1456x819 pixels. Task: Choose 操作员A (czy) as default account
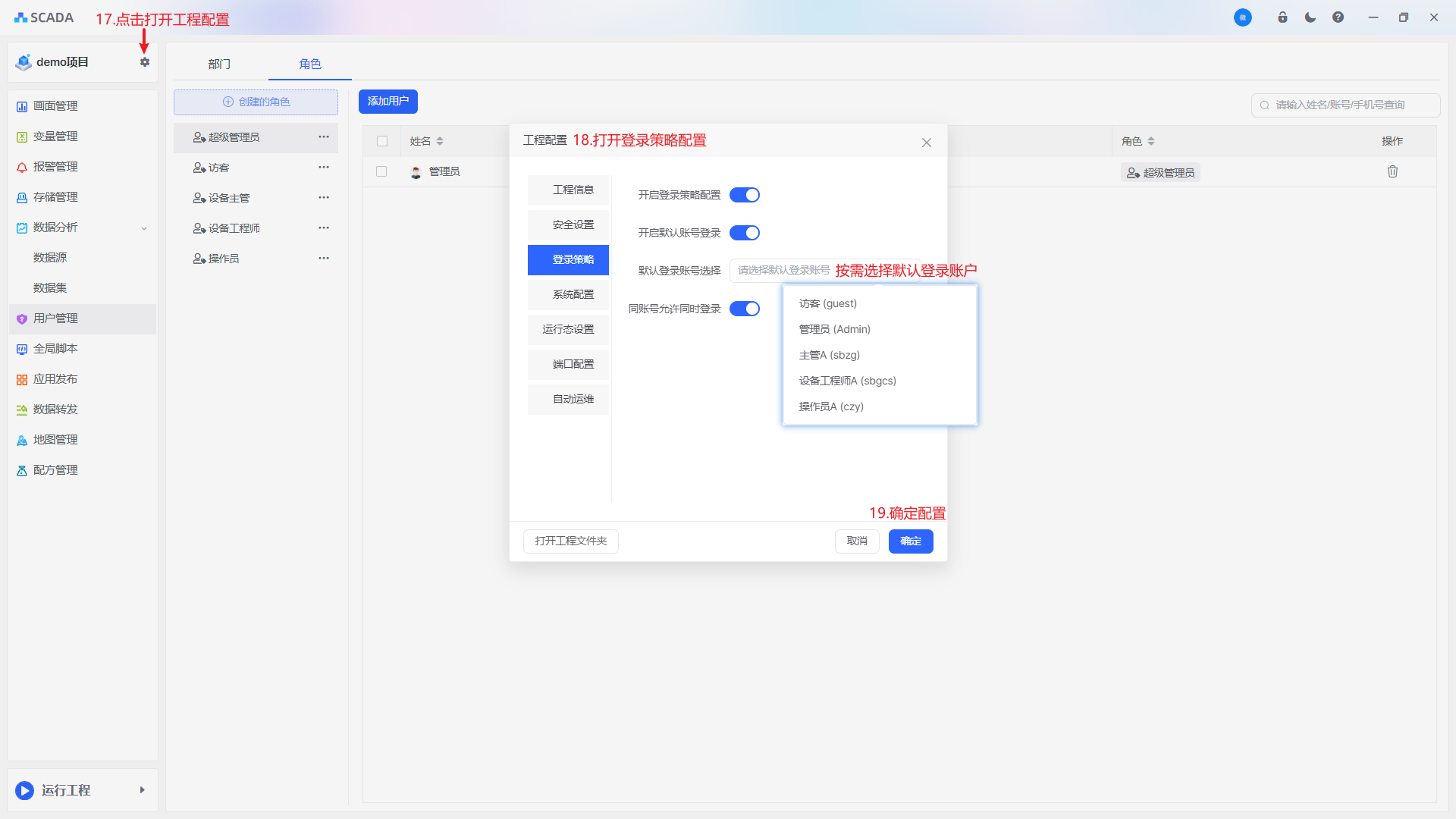point(831,406)
